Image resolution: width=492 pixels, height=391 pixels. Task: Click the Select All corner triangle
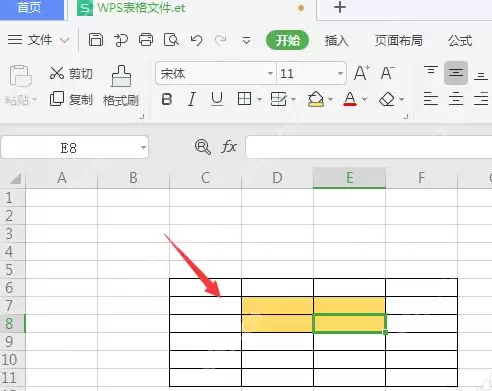coord(15,179)
